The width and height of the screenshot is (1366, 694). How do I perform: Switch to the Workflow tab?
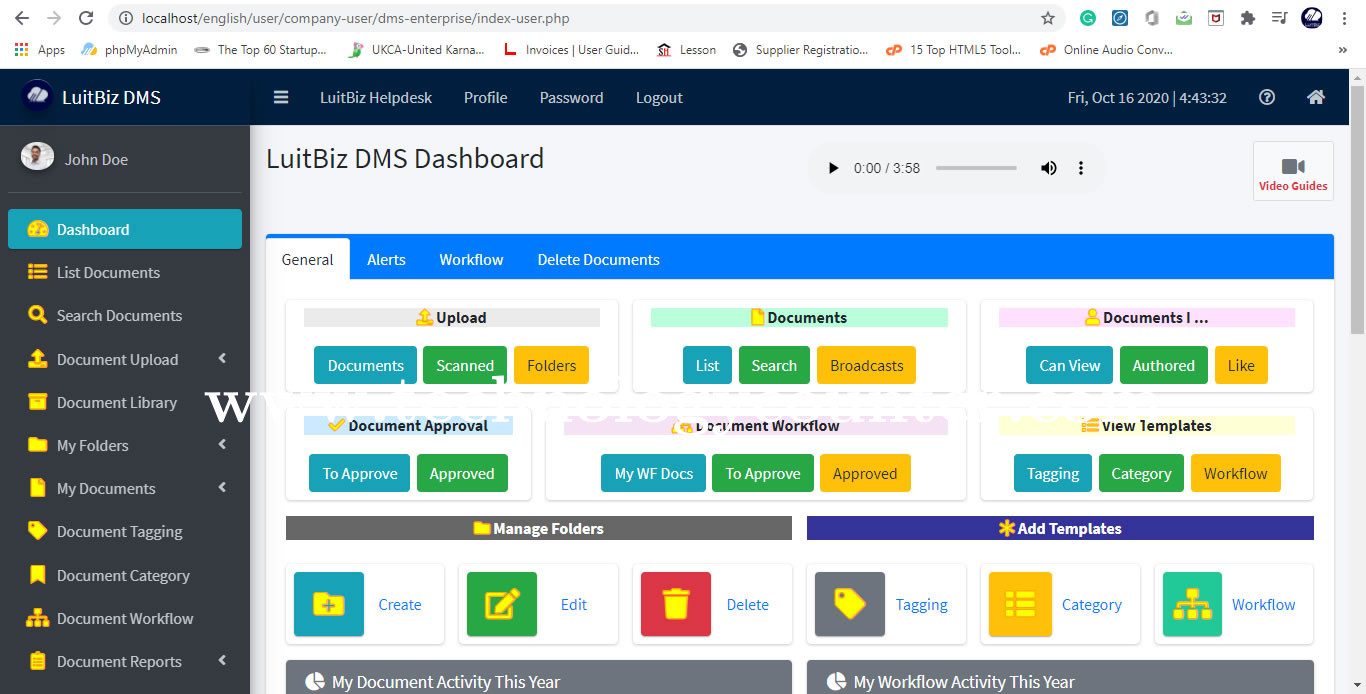[x=471, y=259]
